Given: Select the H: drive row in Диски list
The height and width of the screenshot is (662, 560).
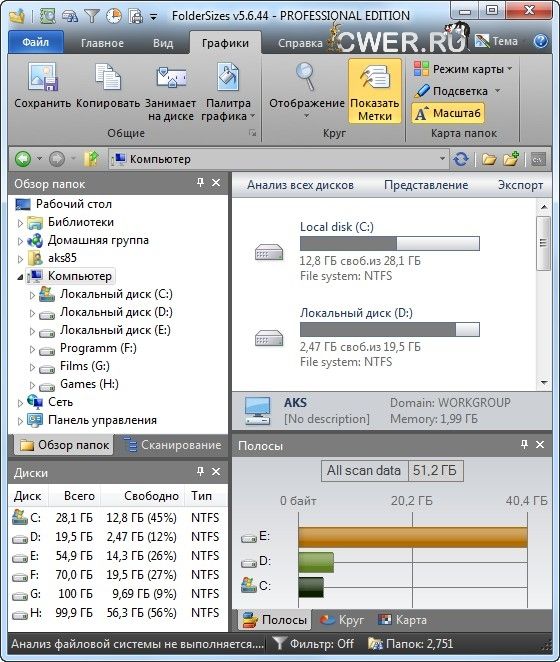Looking at the screenshot, I should [117, 613].
